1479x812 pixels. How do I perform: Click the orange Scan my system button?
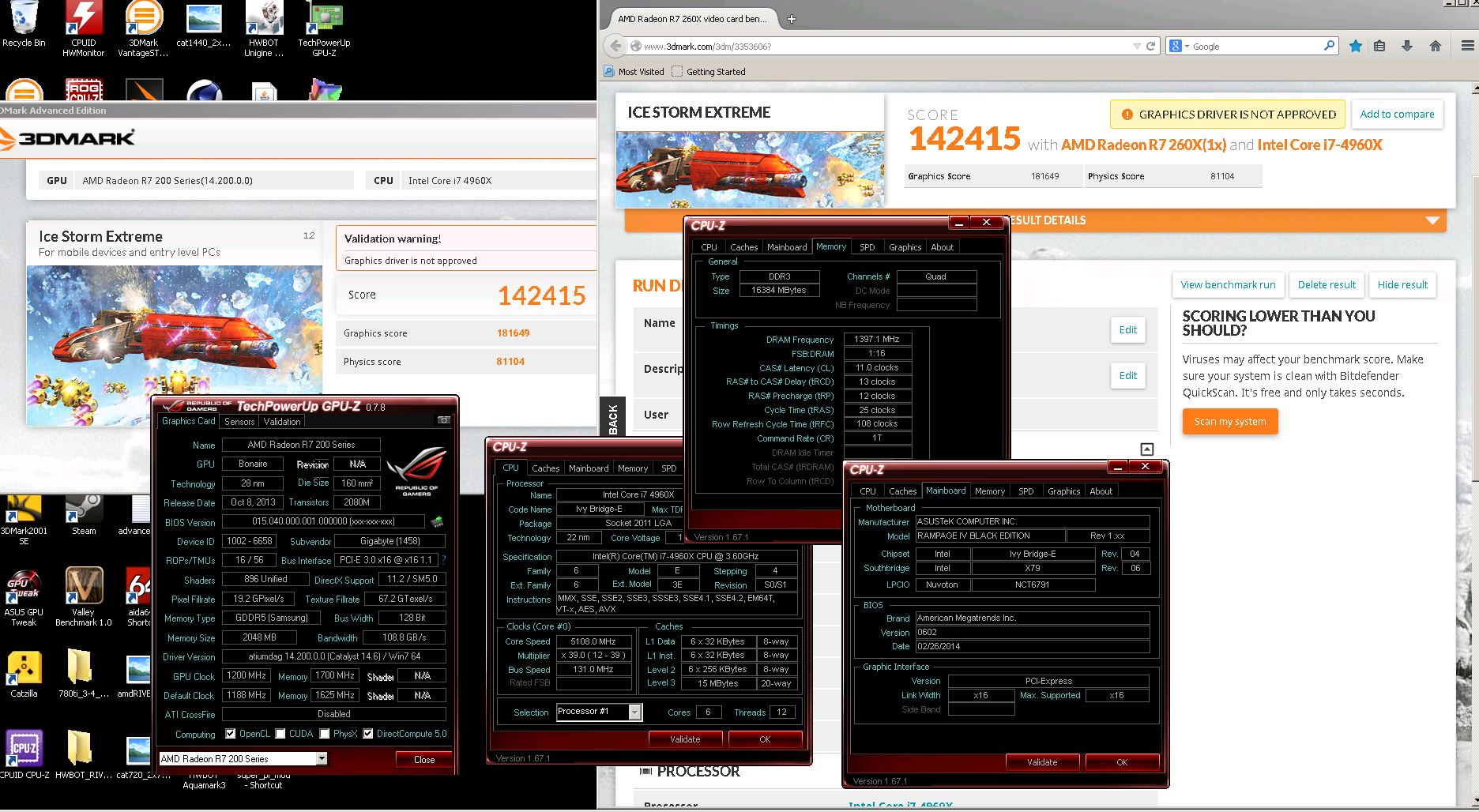[x=1230, y=422]
